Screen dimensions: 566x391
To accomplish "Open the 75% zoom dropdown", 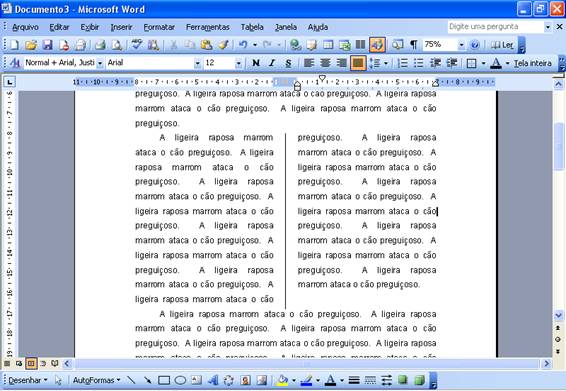I will point(461,45).
